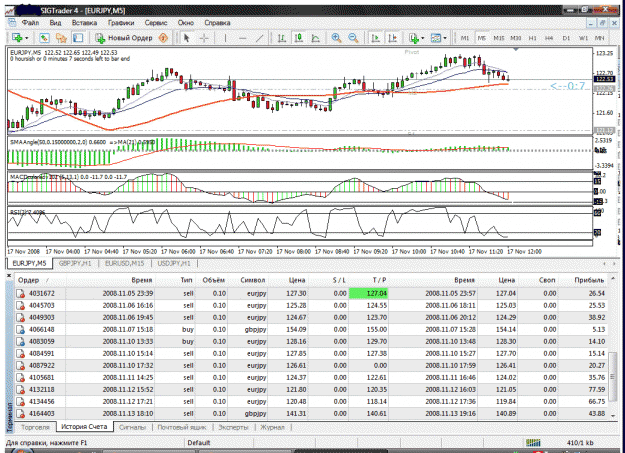Viewport: 625px width, 453px height.
Task: Open the Эксперты terminal tab
Action: (x=233, y=427)
